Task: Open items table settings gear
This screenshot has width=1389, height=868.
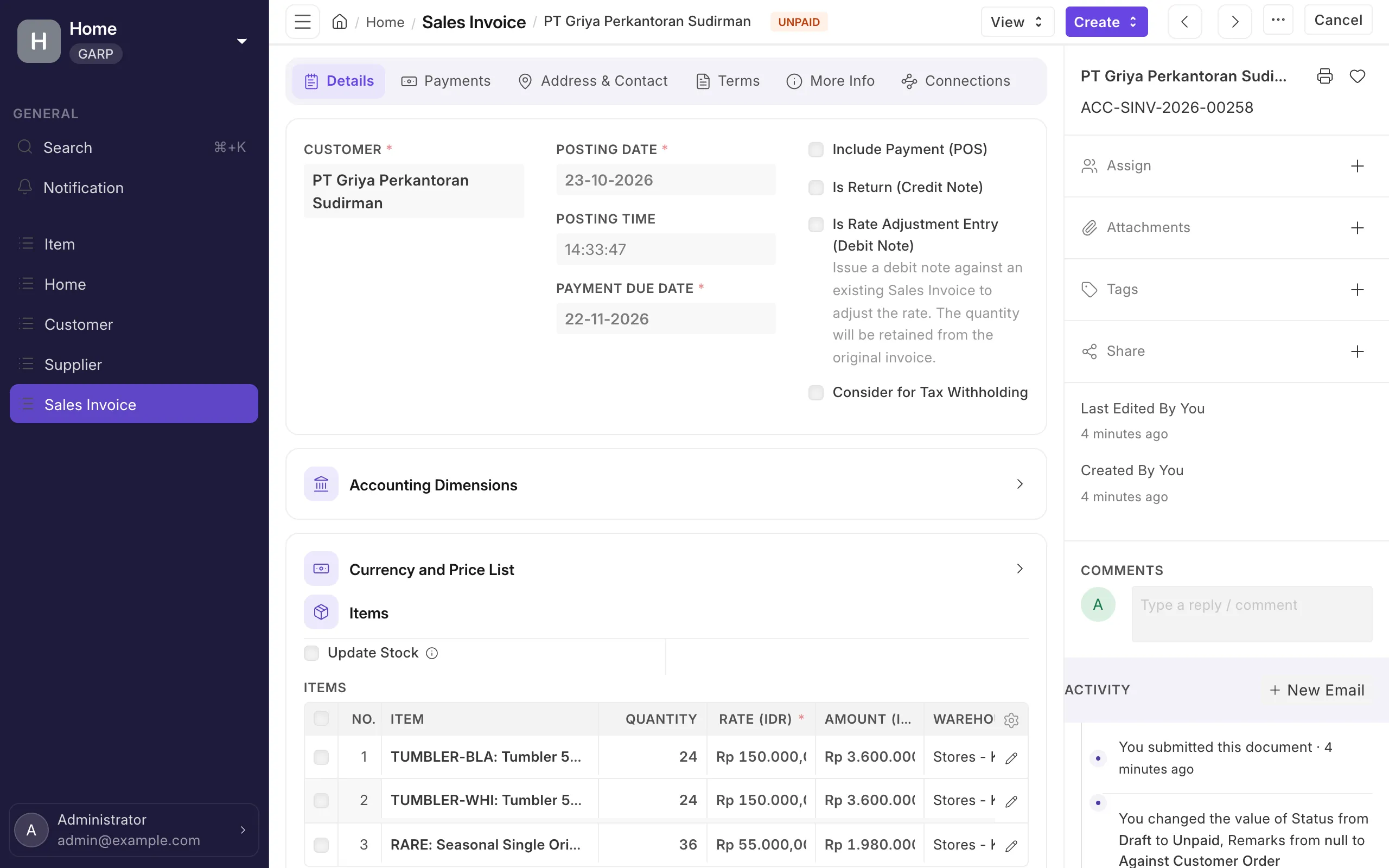Action: tap(1011, 720)
